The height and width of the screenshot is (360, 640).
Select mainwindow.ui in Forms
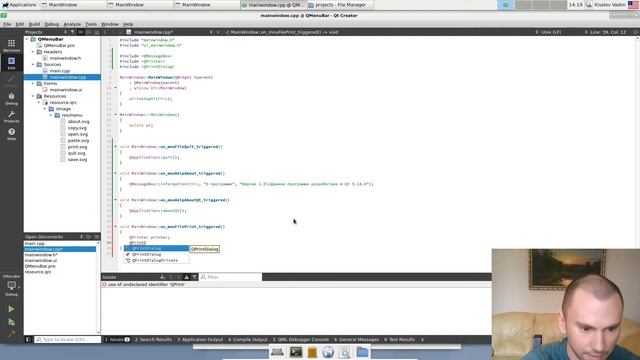click(x=66, y=89)
